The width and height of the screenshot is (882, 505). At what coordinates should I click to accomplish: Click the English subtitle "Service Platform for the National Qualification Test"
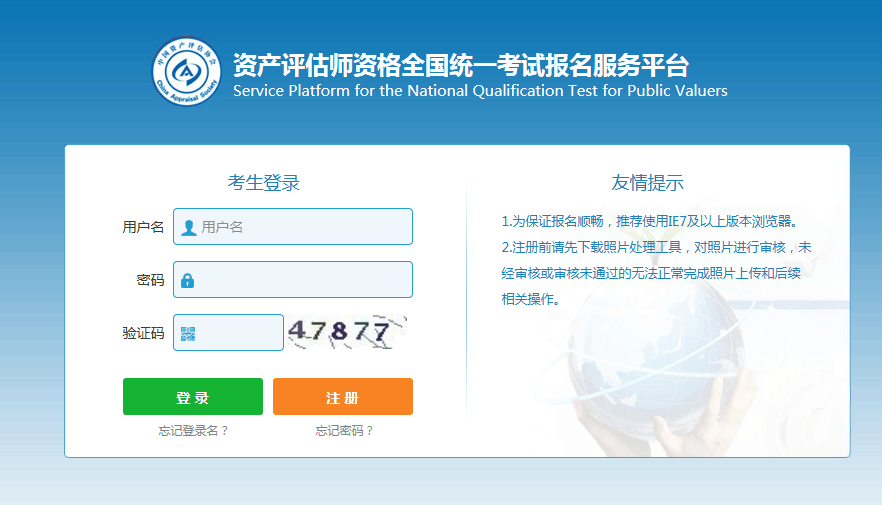coord(480,91)
